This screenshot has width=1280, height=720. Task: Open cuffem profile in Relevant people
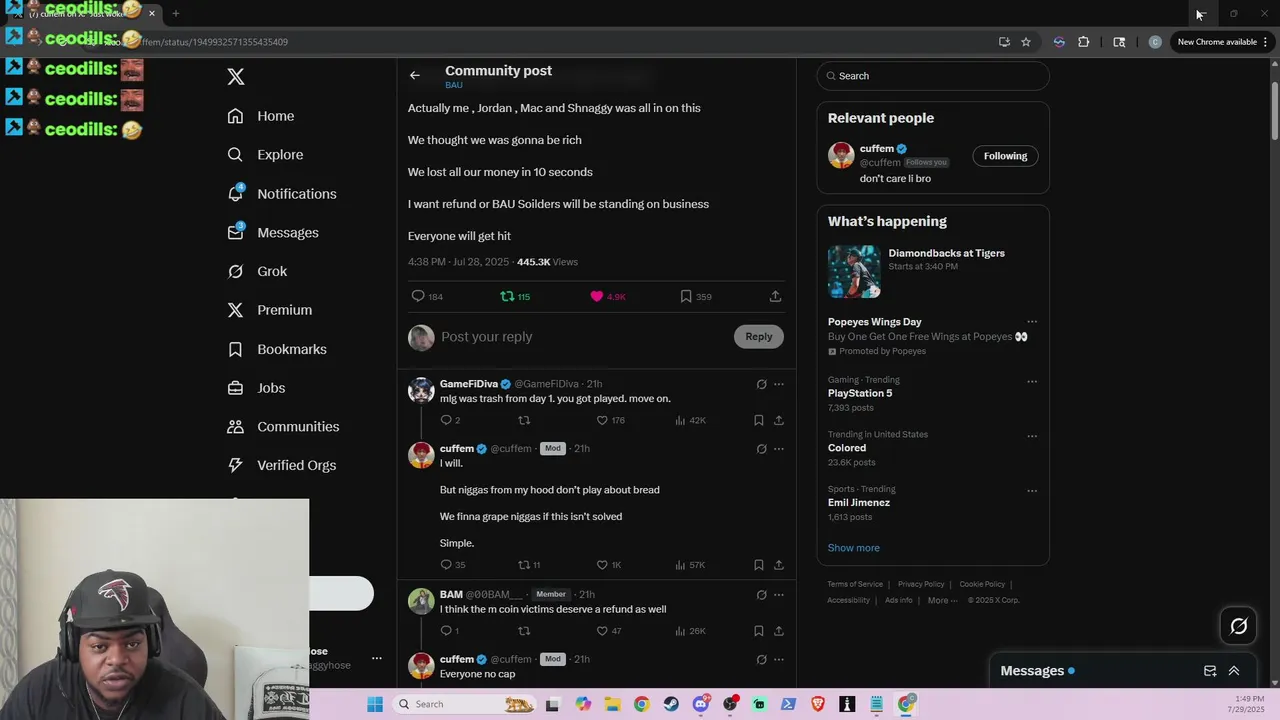876,149
